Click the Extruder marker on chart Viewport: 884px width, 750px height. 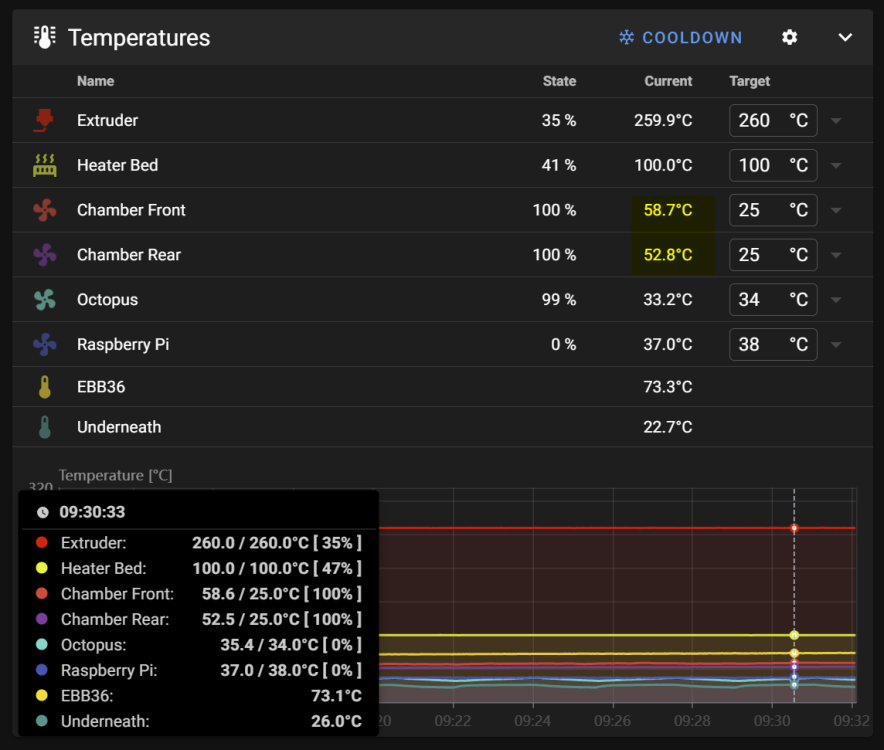coord(794,528)
